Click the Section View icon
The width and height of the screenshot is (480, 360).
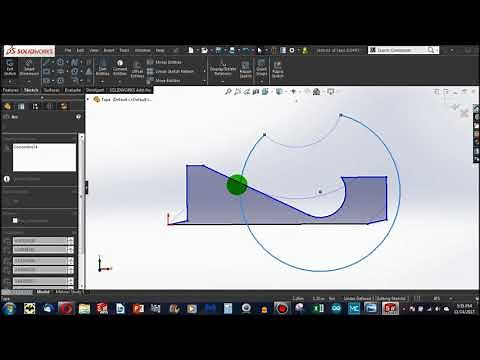click(x=256, y=92)
